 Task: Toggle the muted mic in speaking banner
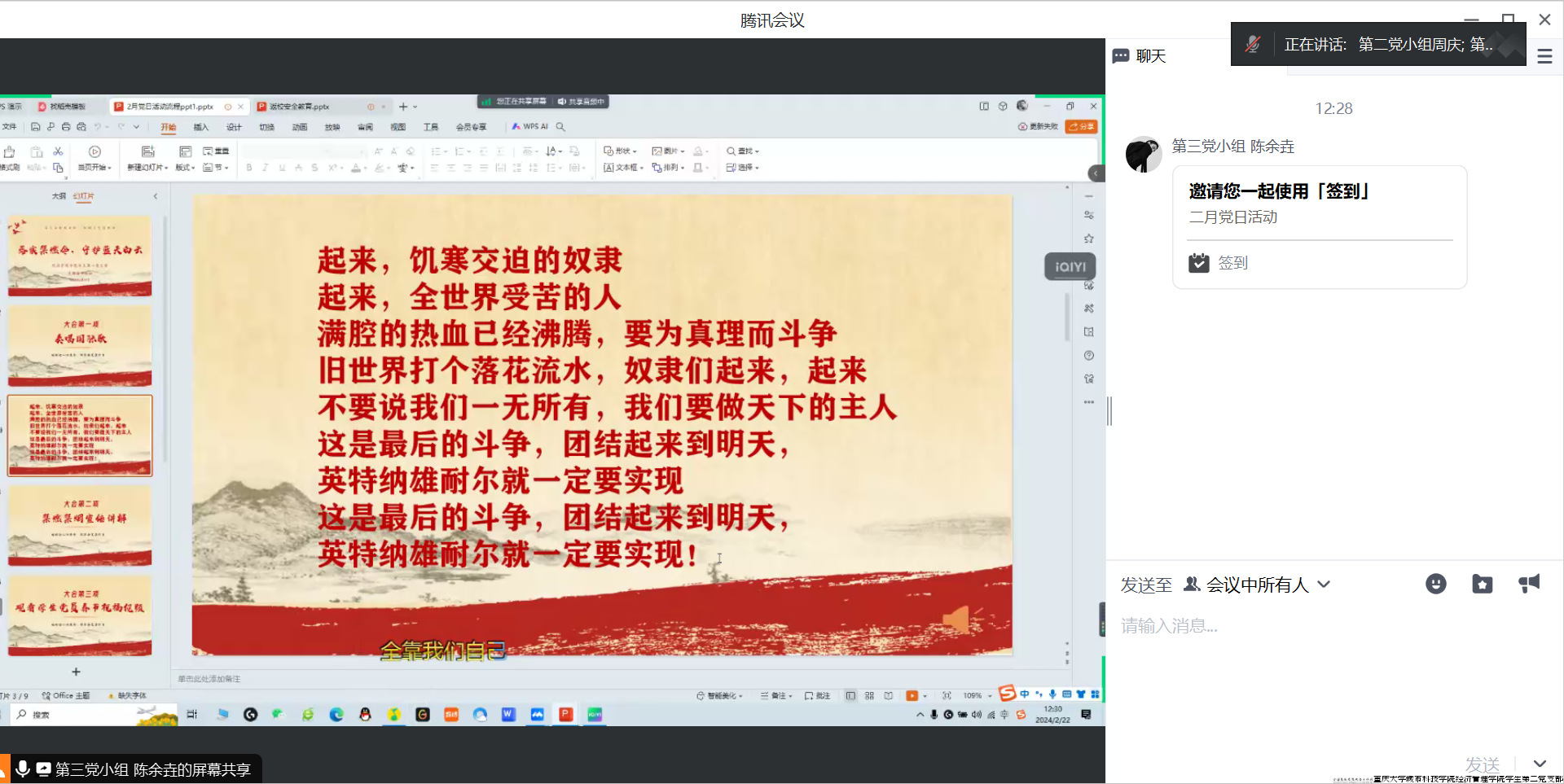coord(1253,45)
